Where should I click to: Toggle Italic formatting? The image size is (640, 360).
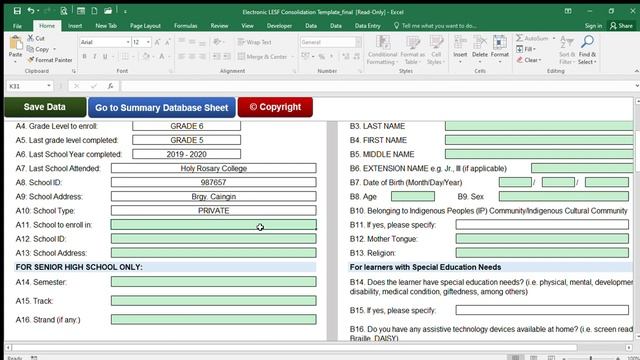click(94, 56)
